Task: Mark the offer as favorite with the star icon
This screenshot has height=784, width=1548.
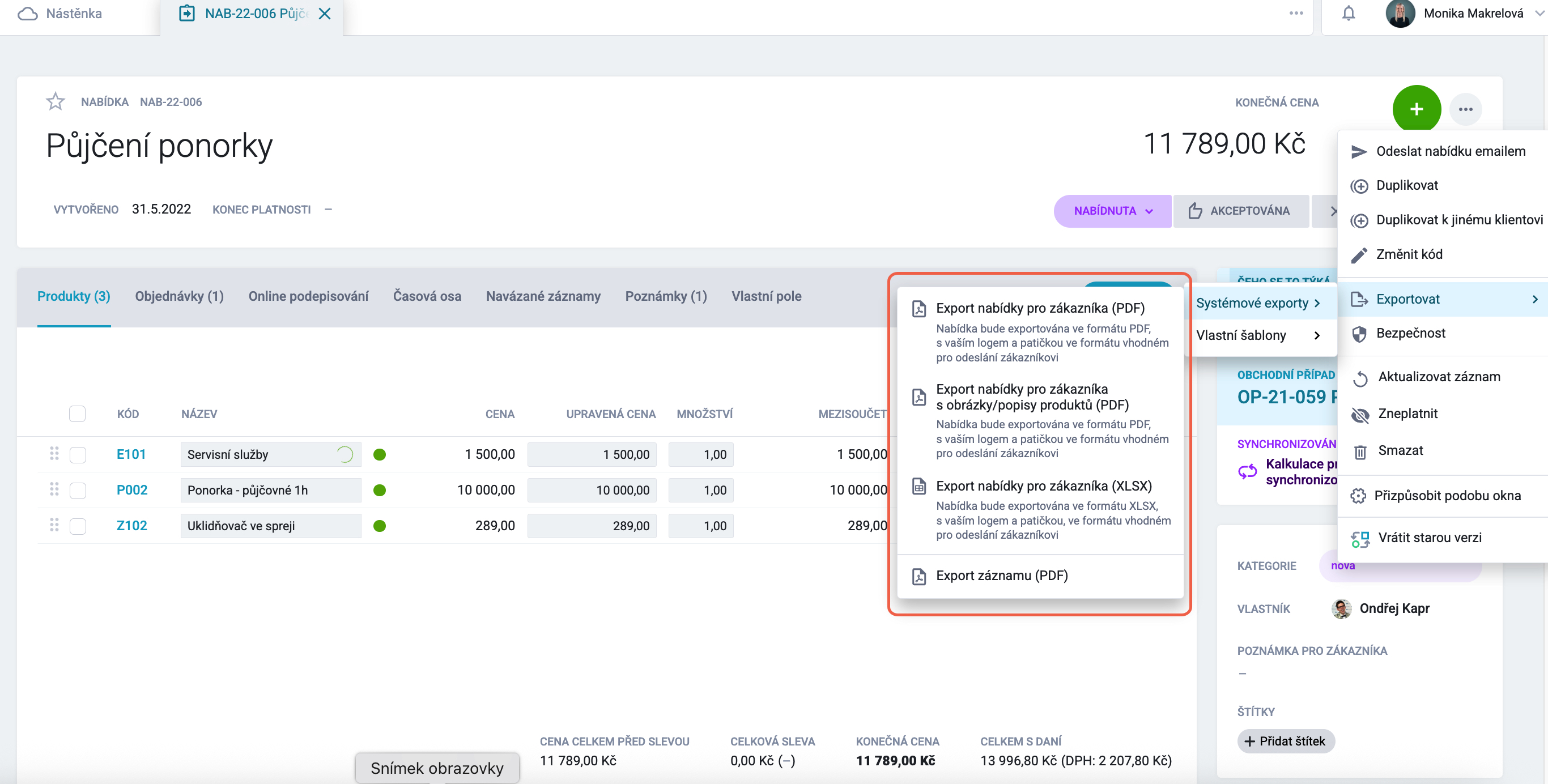Action: 56,101
